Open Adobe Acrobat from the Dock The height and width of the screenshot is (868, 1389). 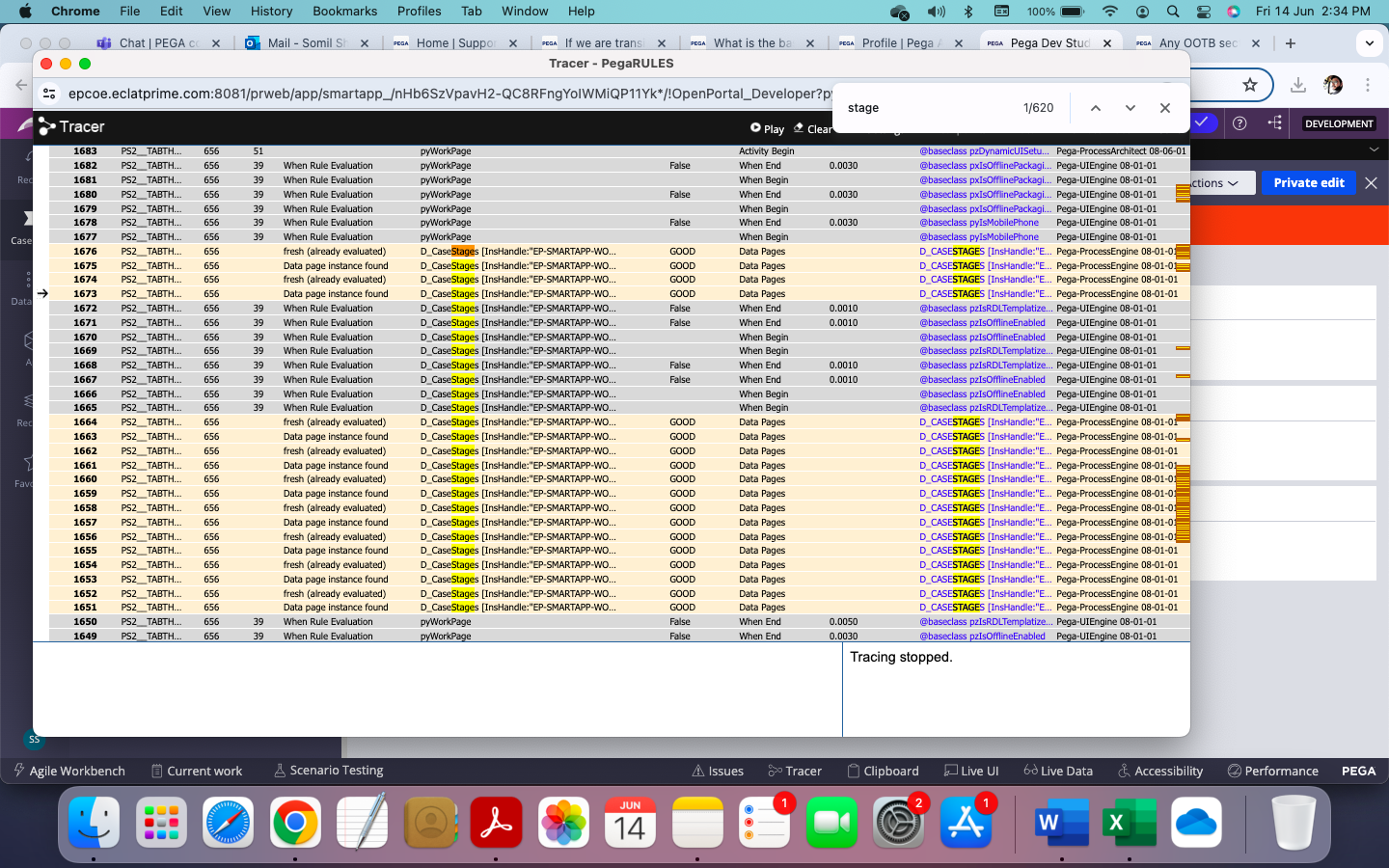[x=496, y=823]
